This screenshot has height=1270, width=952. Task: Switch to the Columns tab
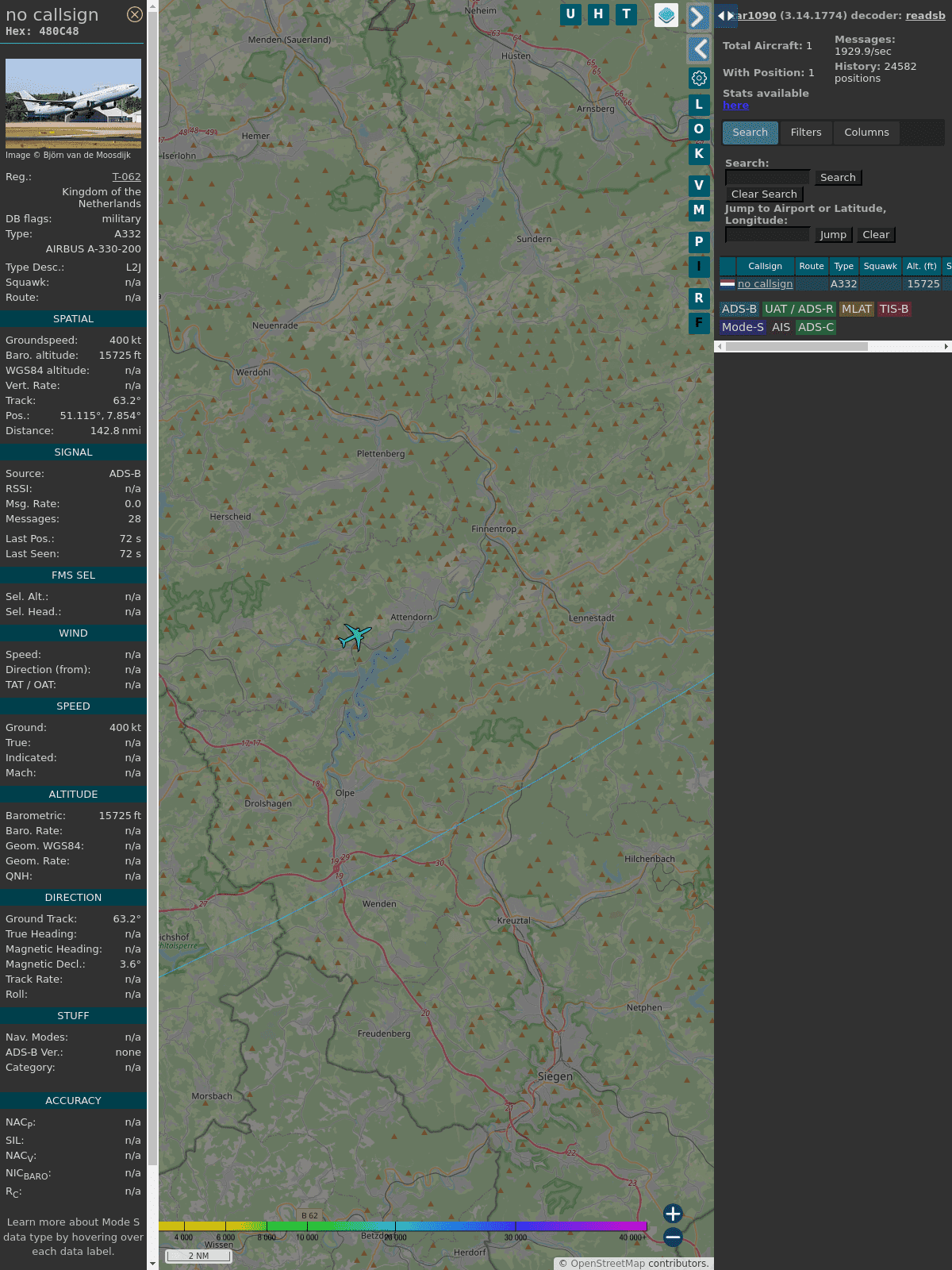tap(866, 133)
